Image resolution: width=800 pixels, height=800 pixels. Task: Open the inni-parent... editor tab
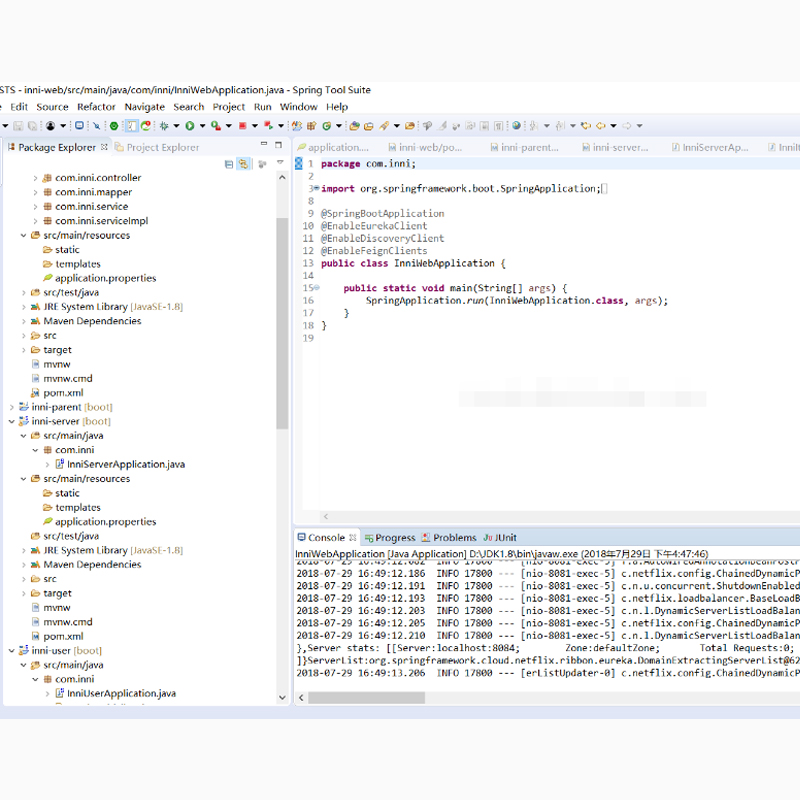point(524,147)
